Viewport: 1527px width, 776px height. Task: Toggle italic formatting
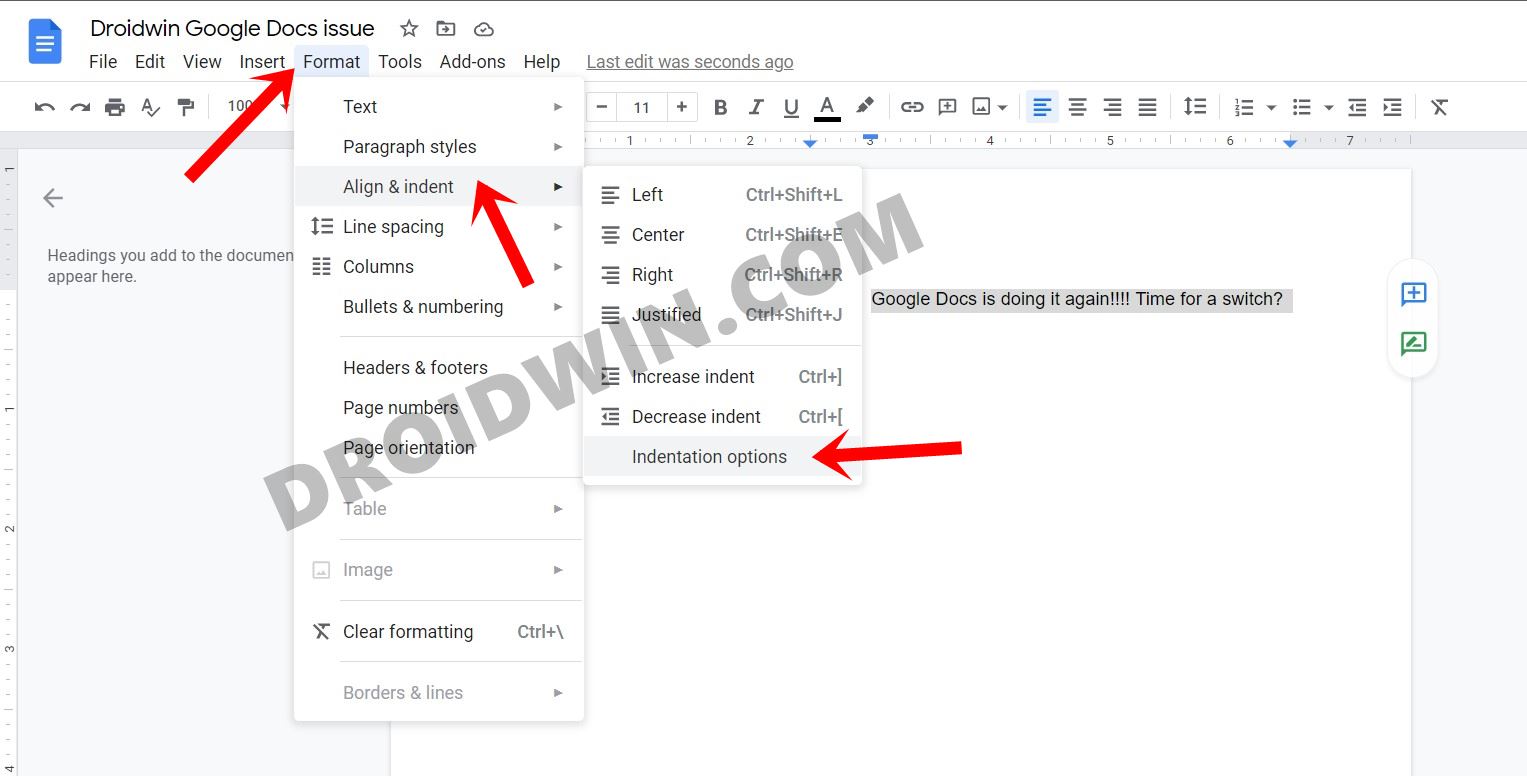pos(756,107)
